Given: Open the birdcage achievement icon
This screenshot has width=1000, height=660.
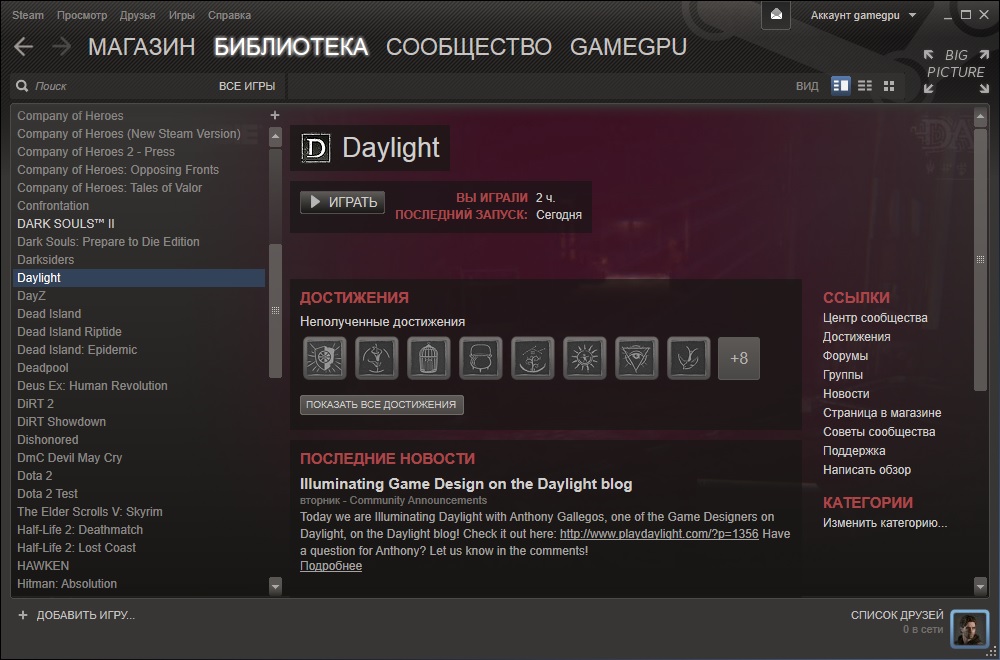Looking at the screenshot, I should 429,358.
